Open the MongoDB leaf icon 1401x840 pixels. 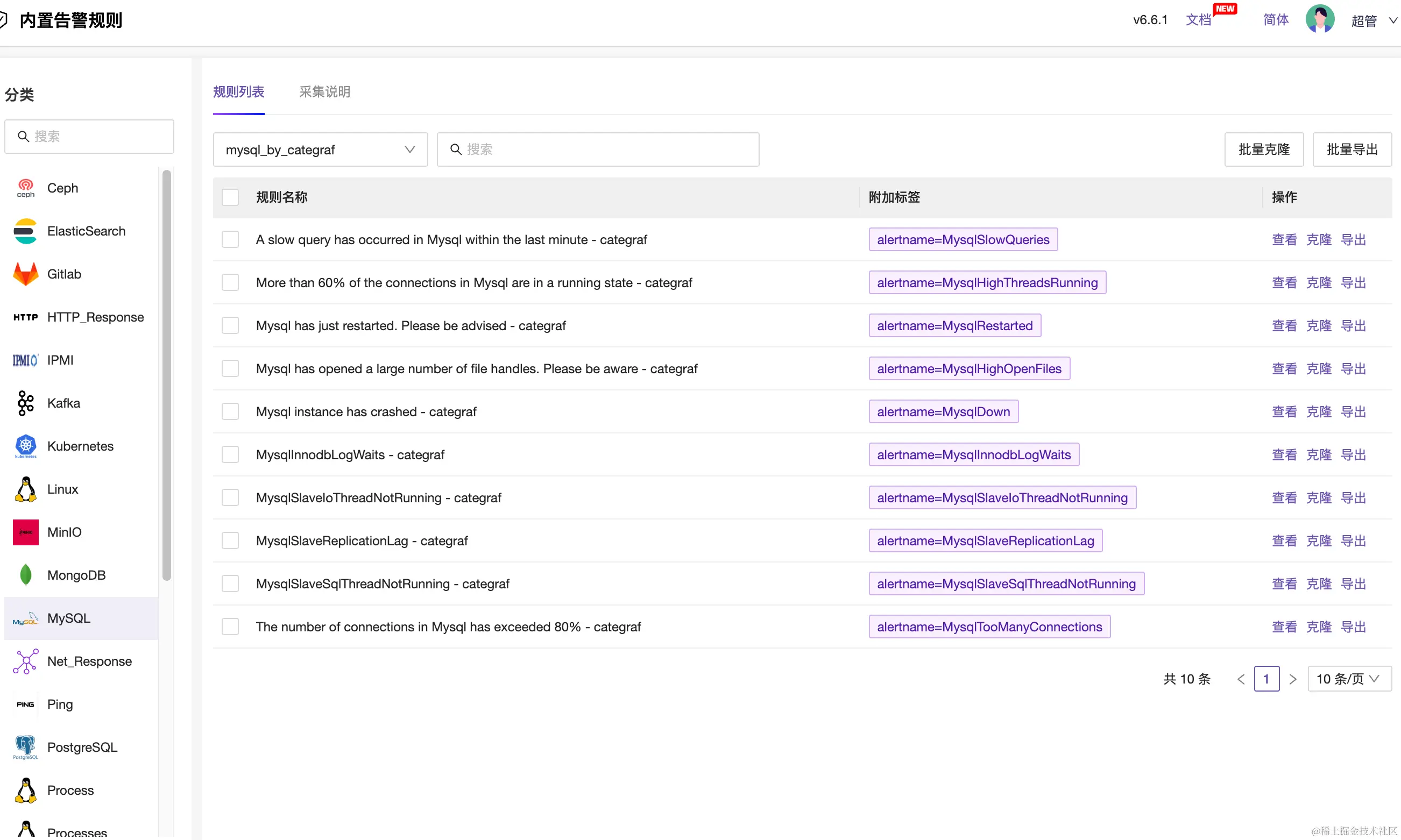pos(25,575)
